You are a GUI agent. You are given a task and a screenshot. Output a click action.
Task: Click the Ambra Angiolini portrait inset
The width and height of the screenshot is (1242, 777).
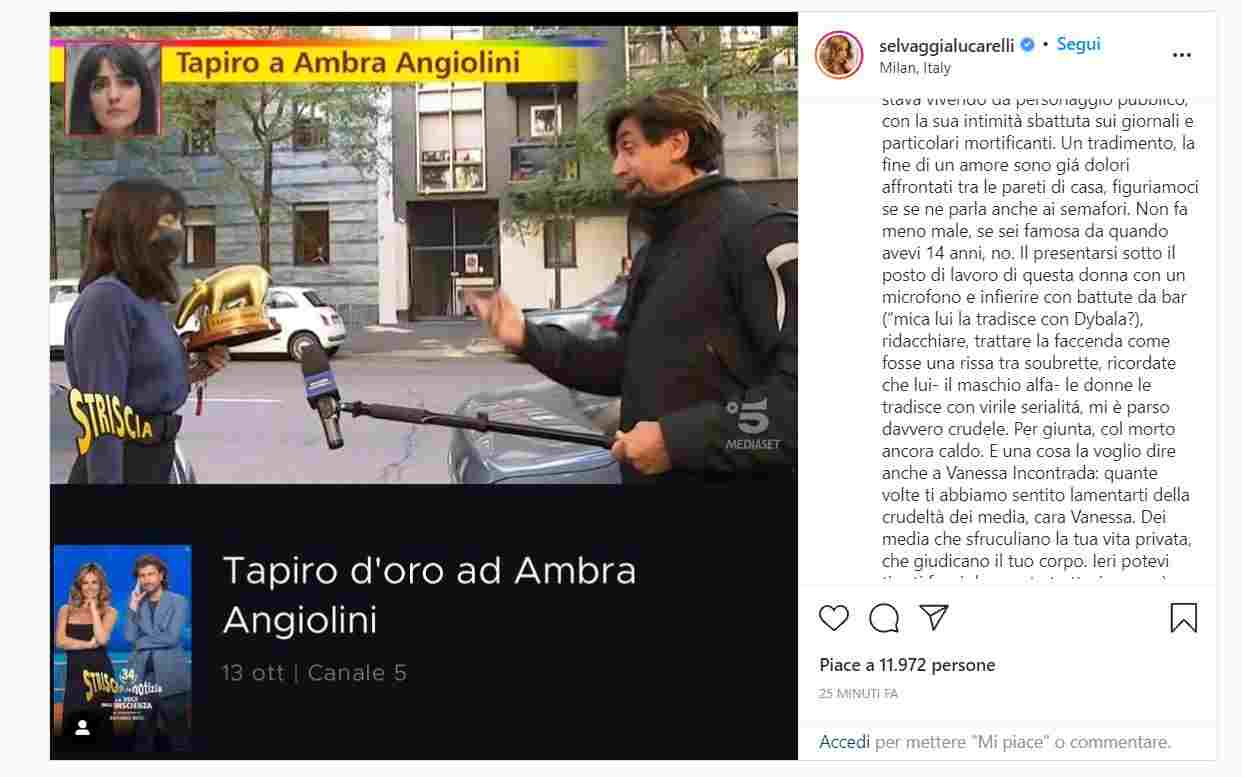(112, 88)
